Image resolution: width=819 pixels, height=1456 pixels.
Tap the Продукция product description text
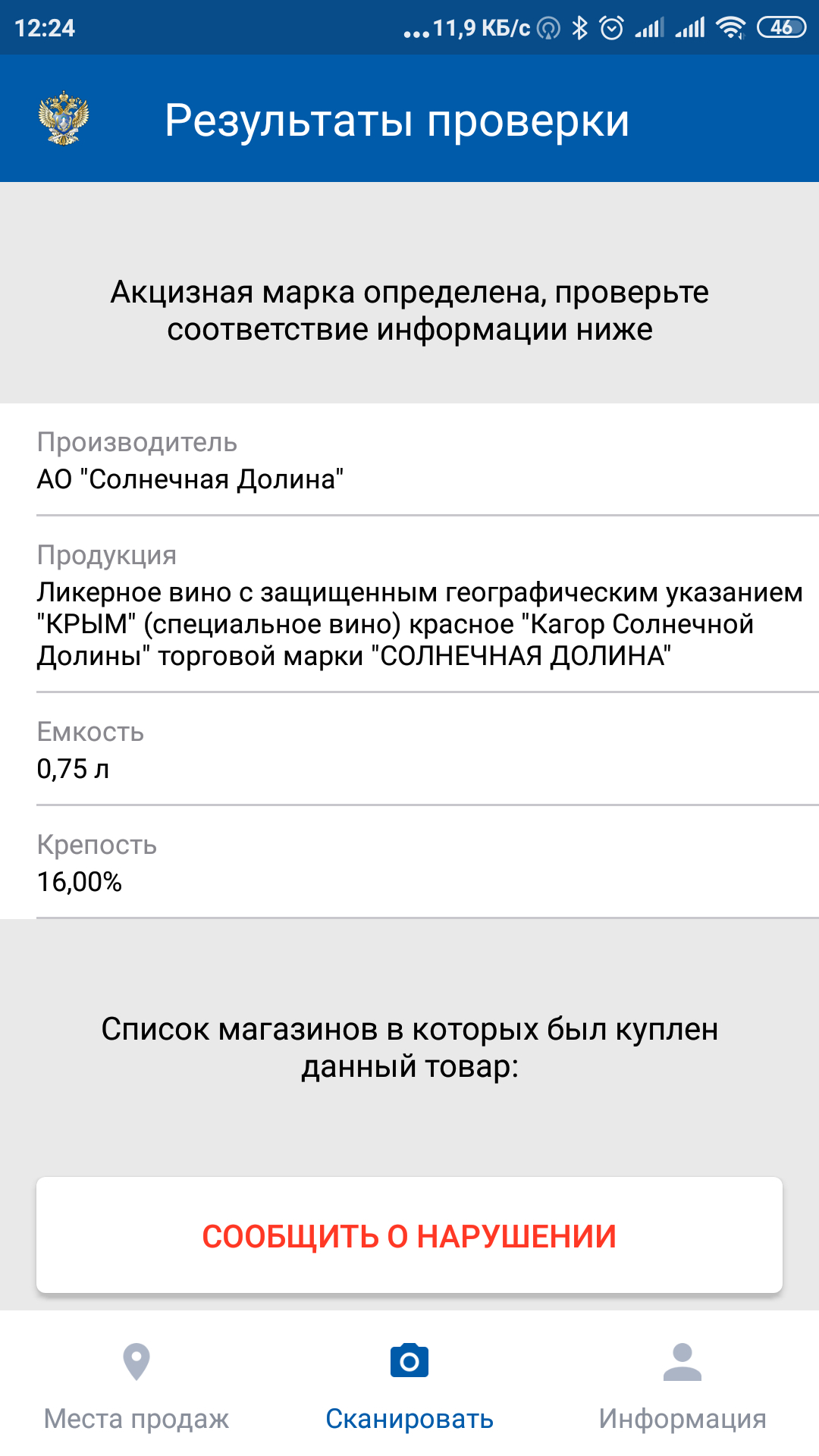pyautogui.click(x=409, y=623)
